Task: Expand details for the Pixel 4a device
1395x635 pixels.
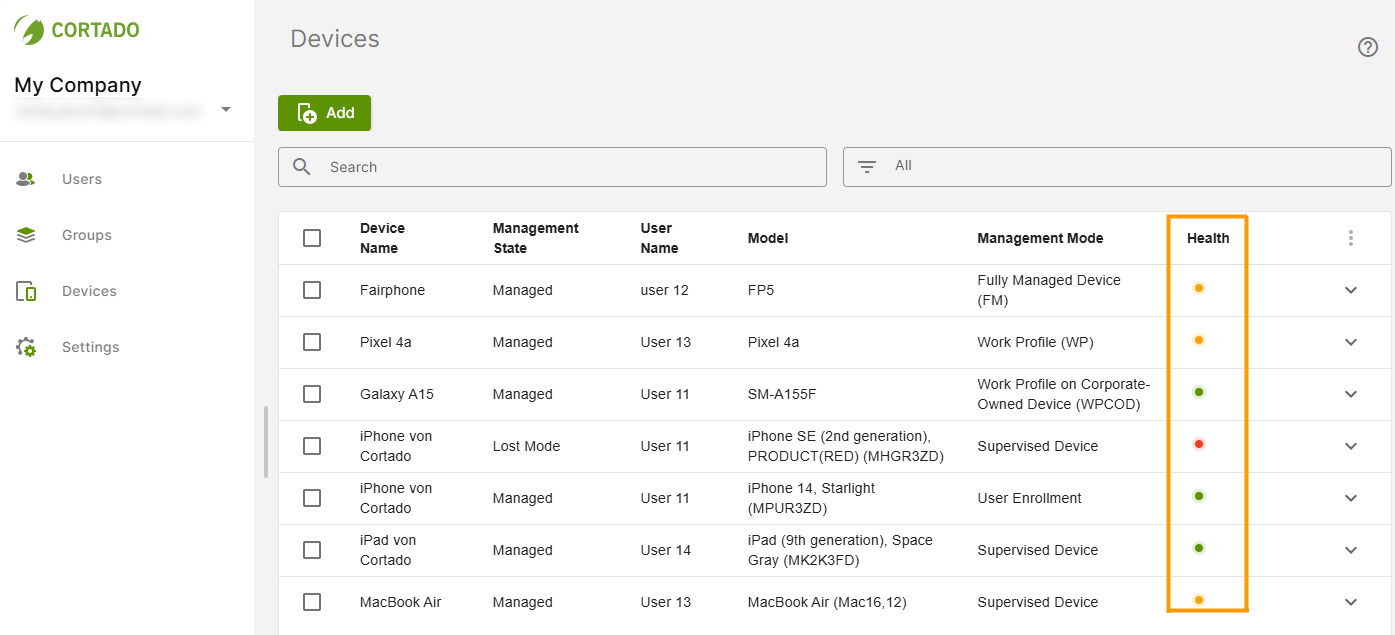Action: (x=1351, y=340)
